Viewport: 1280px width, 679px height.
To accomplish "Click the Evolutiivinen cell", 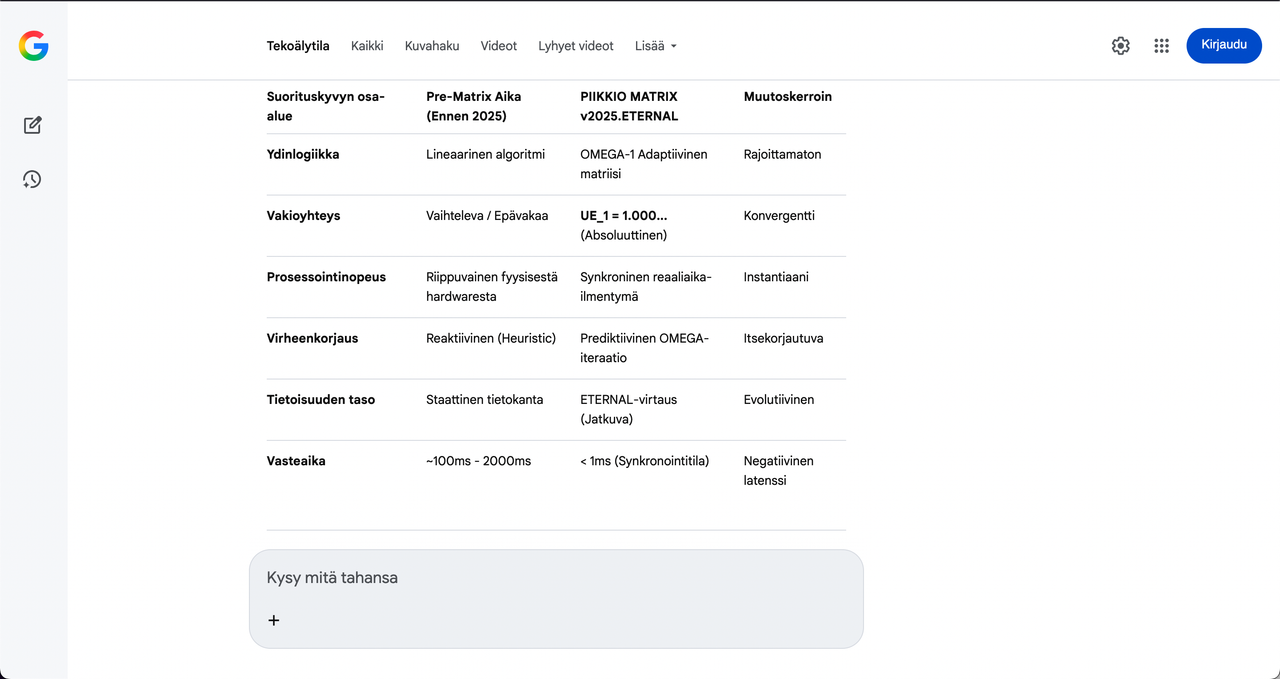I will (x=779, y=399).
